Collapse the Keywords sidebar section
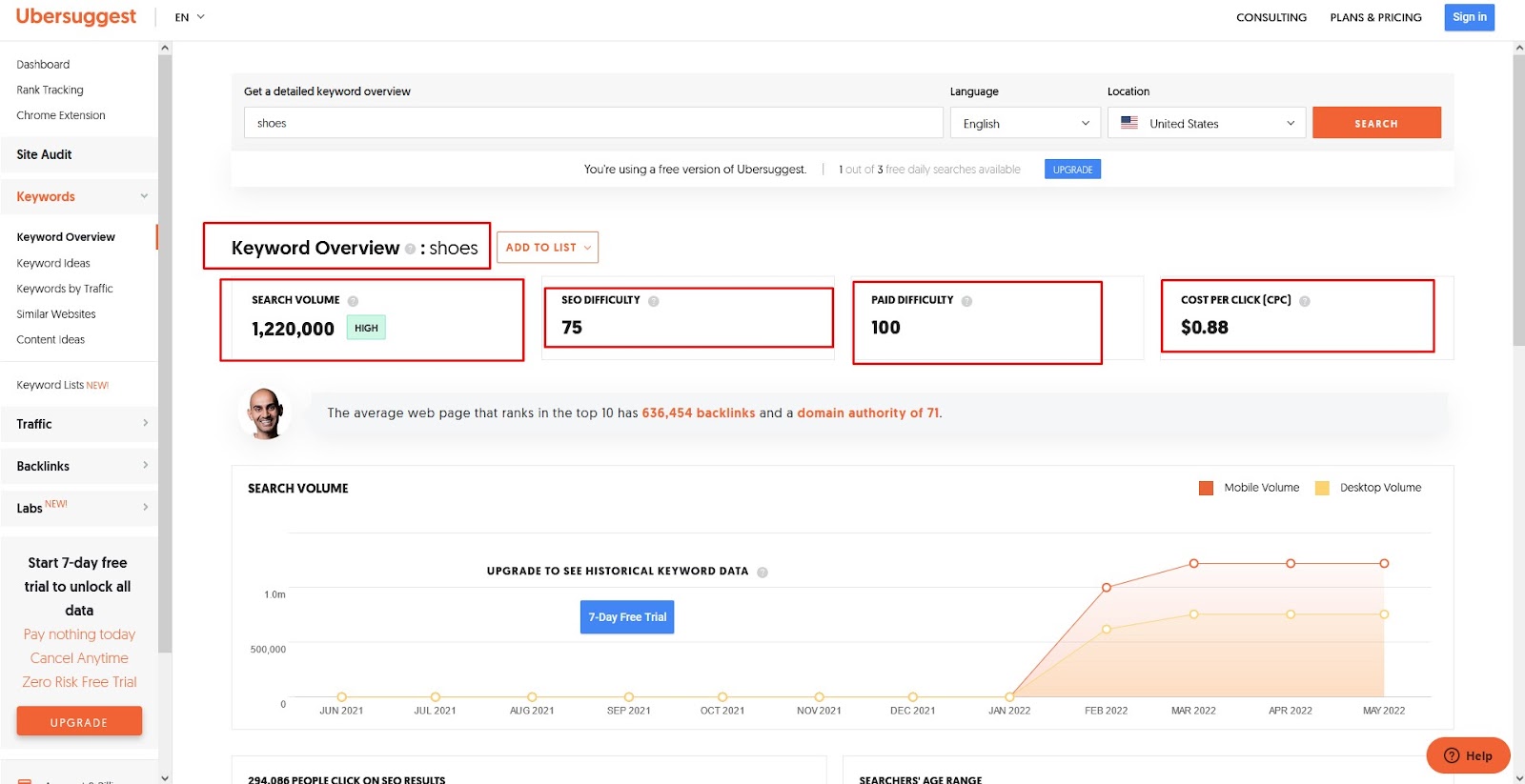This screenshot has height=784, width=1525. 79,196
